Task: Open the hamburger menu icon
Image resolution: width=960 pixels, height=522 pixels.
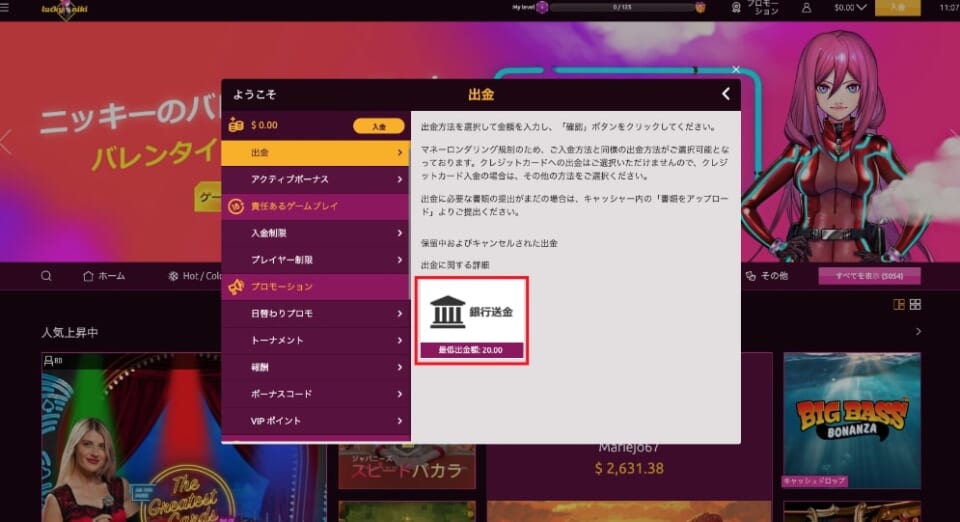Action: [4, 7]
